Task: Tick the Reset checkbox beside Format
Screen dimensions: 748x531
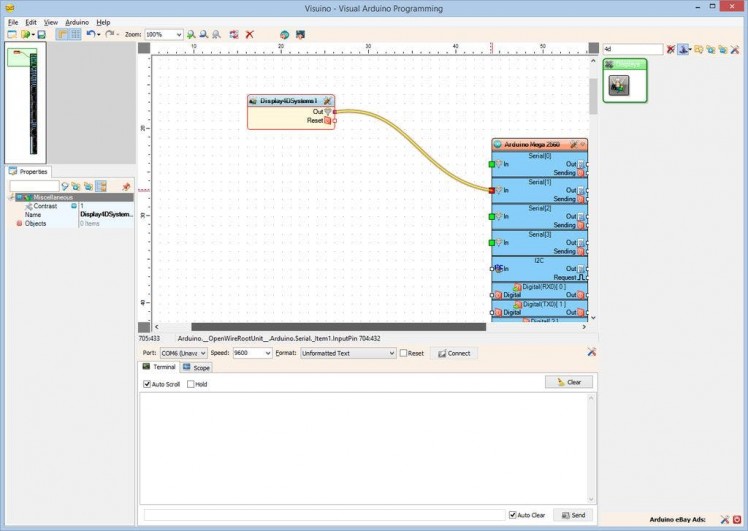Action: point(403,353)
